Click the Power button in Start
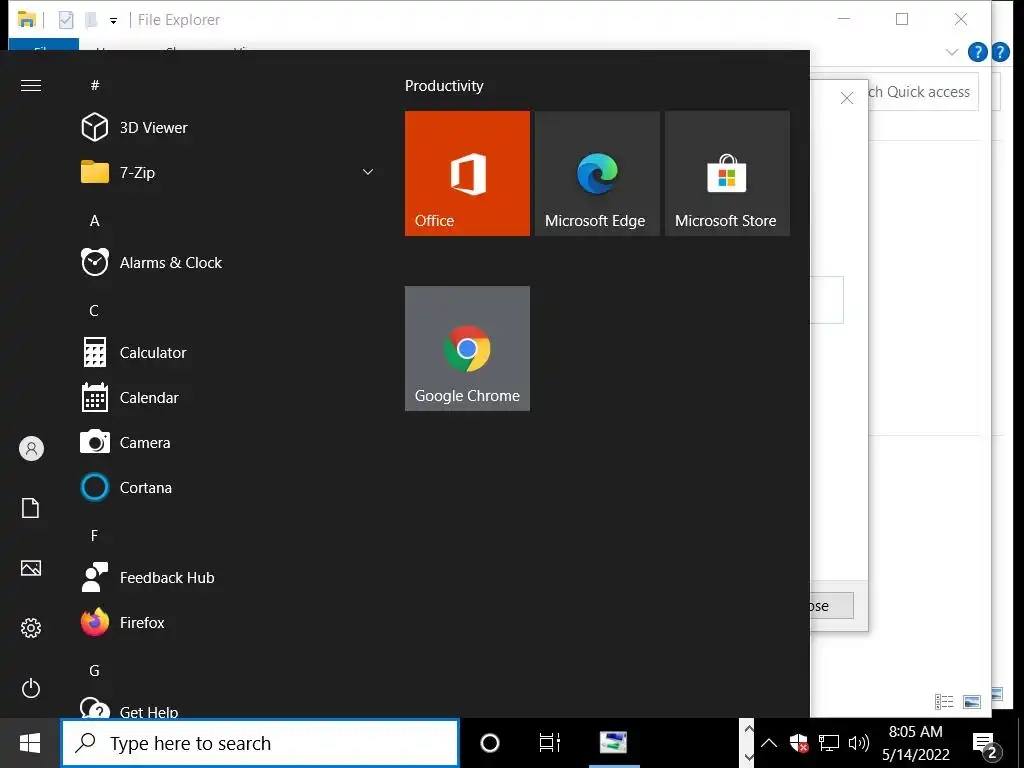The width and height of the screenshot is (1024, 768). 31,688
